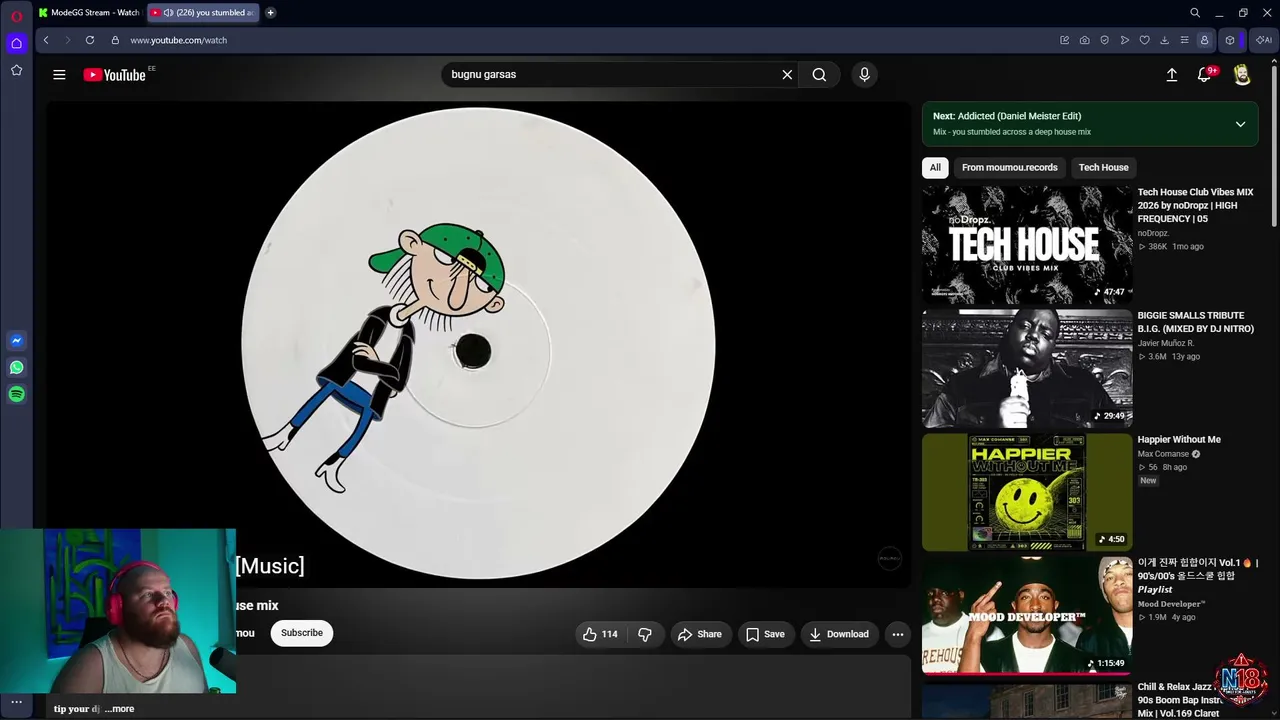Open sidebar three-dot settings at bottom
This screenshot has height=720, width=1280.
(16, 702)
